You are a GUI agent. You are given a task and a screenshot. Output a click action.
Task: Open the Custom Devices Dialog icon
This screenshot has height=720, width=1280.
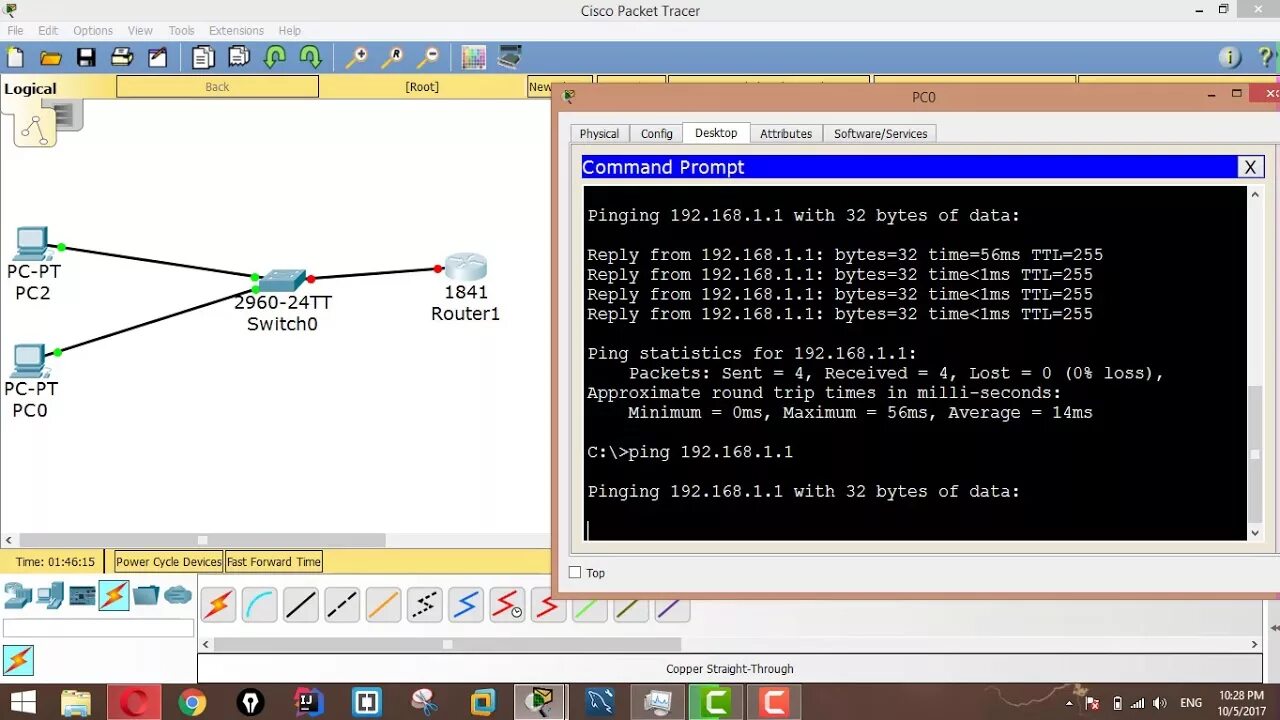(x=510, y=57)
